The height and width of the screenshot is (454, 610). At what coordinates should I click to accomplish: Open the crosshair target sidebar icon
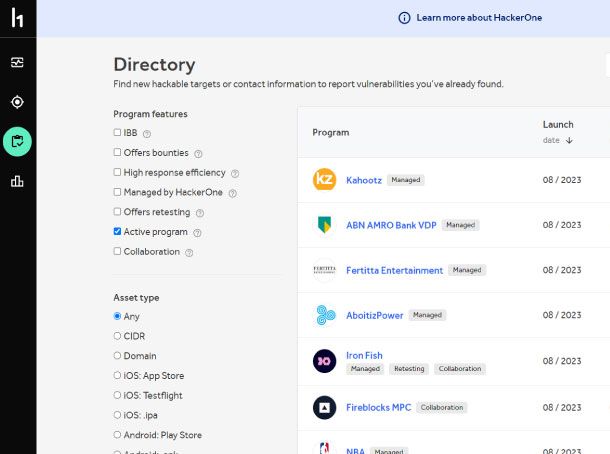click(x=17, y=102)
